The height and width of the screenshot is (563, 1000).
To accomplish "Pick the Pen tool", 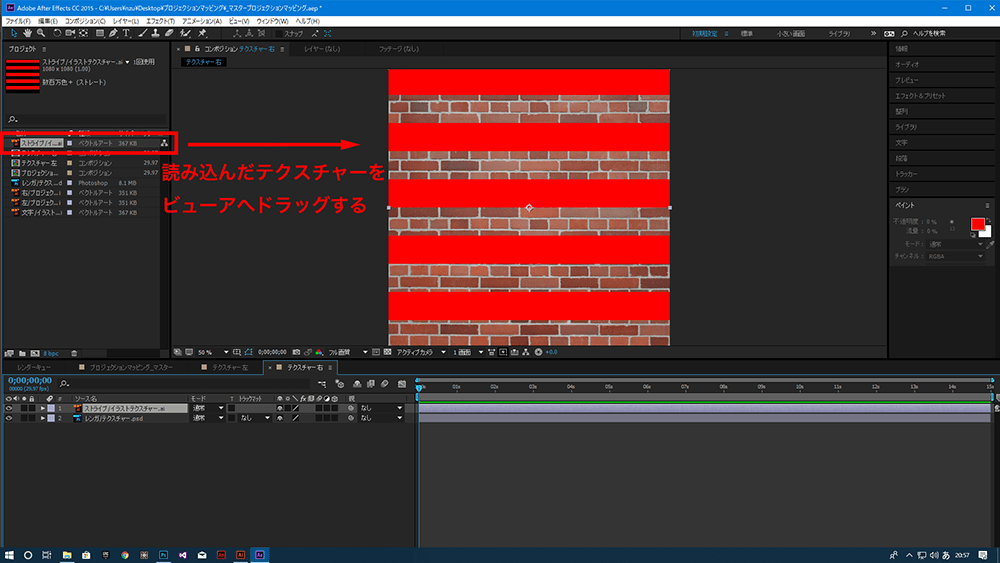I will pyautogui.click(x=113, y=33).
